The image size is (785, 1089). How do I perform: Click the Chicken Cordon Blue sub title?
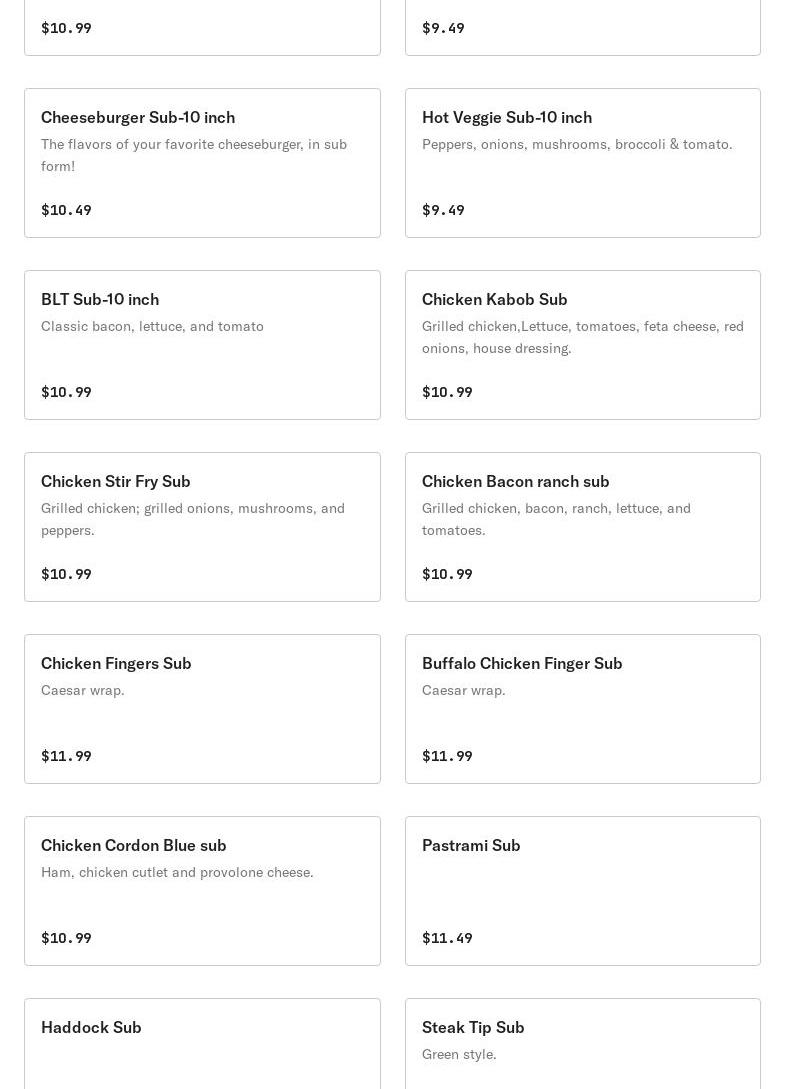tap(133, 845)
